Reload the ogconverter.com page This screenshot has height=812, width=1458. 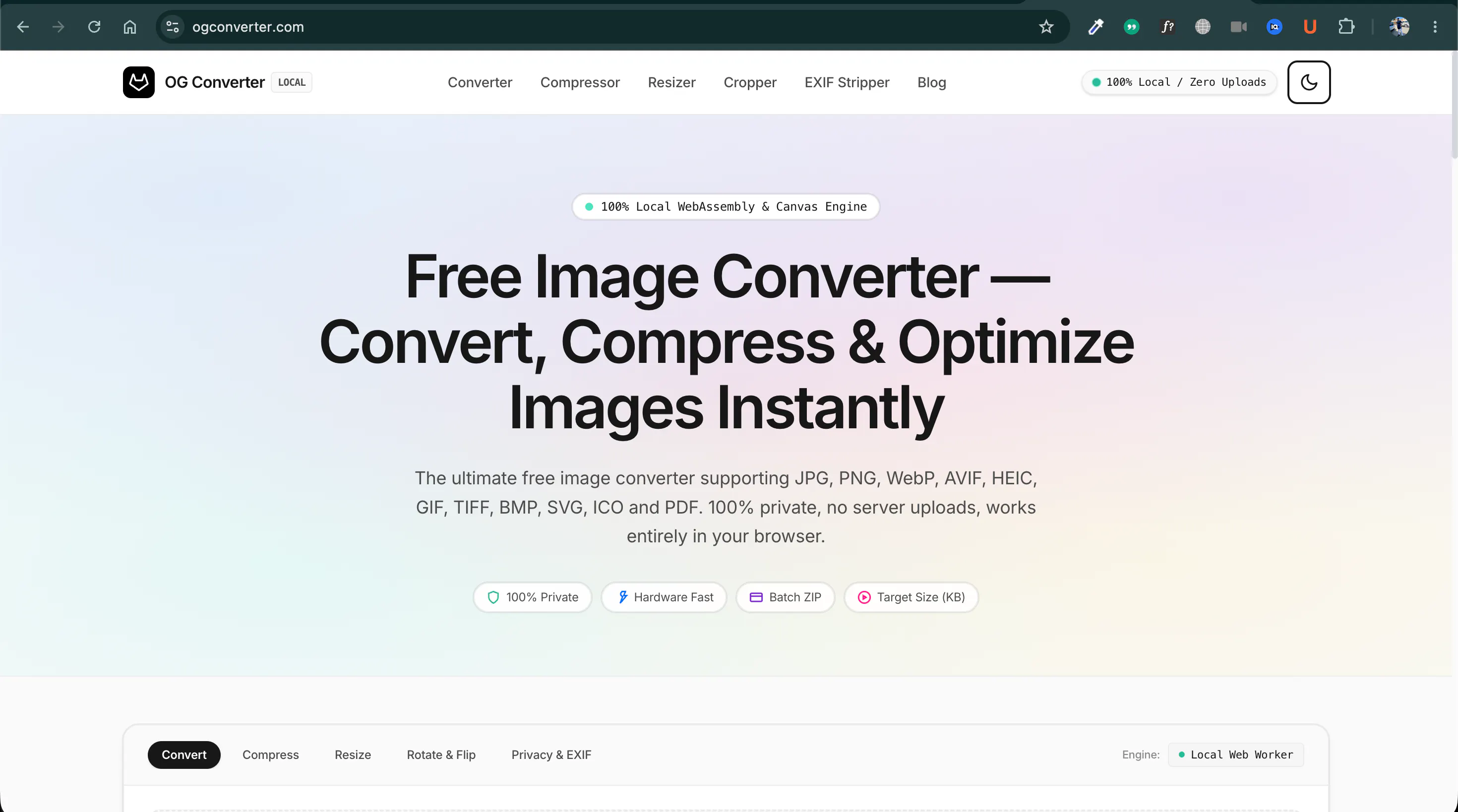coord(94,27)
